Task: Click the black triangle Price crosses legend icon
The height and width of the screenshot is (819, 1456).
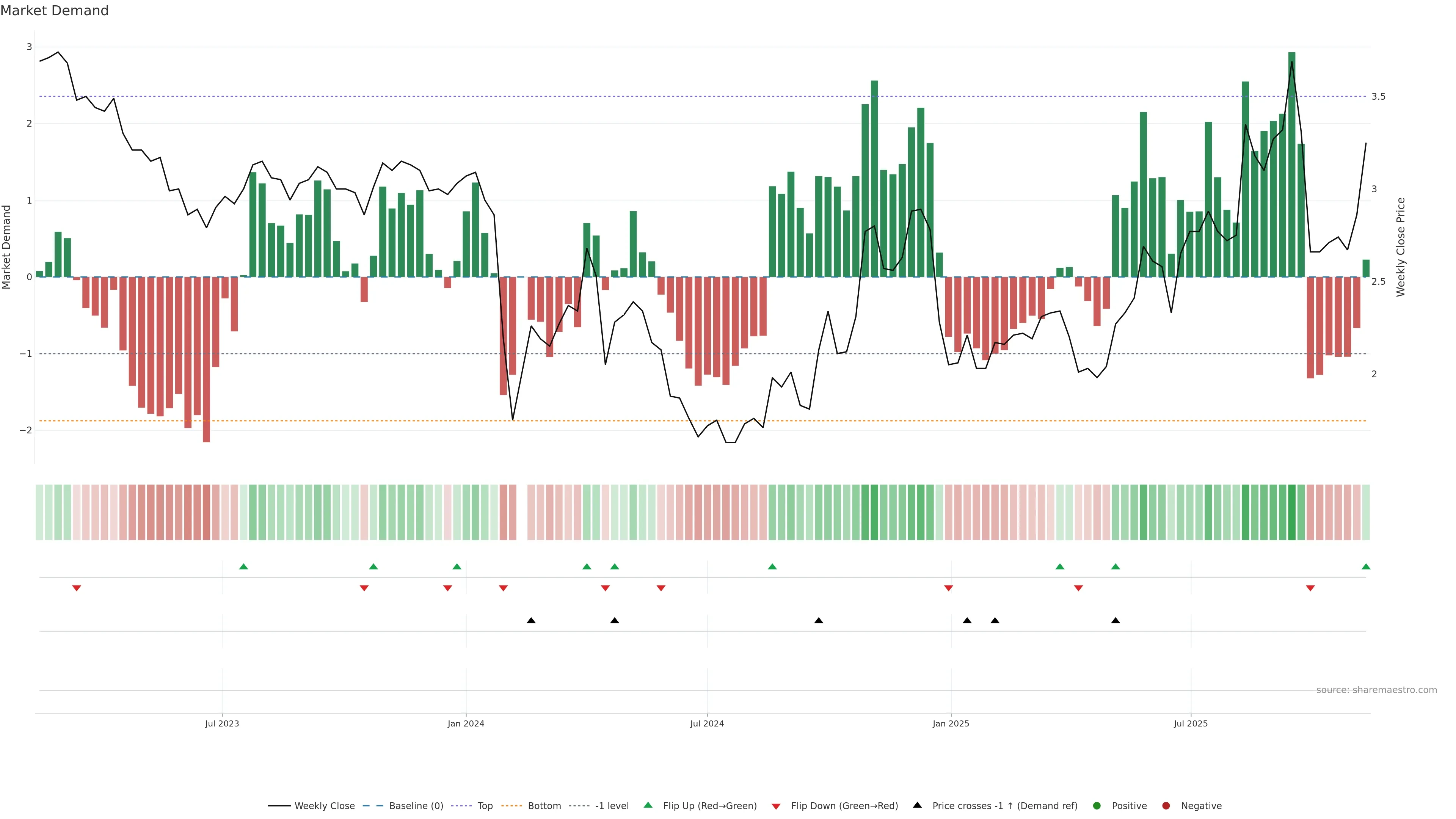Action: (917, 805)
